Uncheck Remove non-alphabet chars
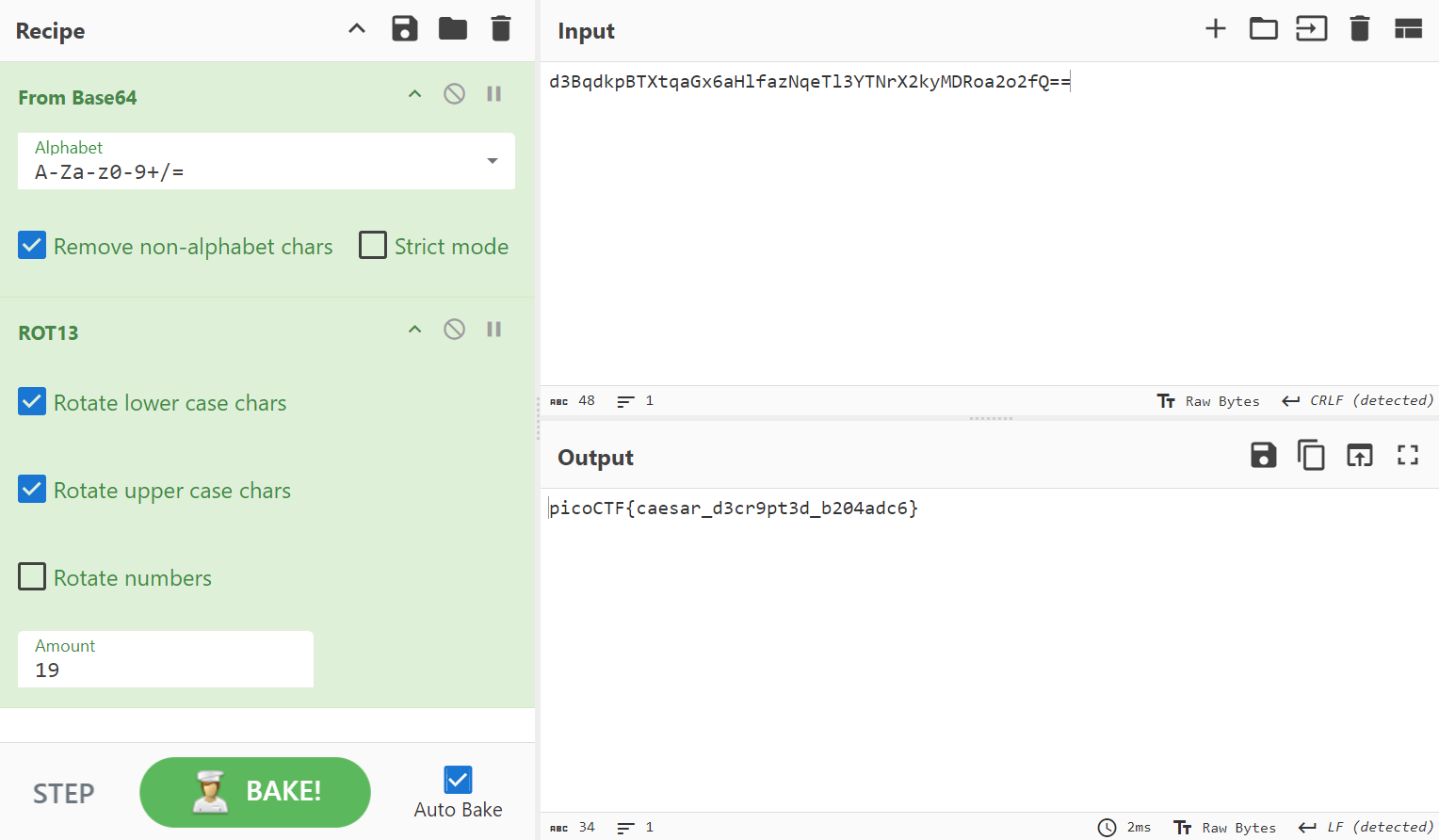Screen dimensions: 1439x840 point(32,246)
